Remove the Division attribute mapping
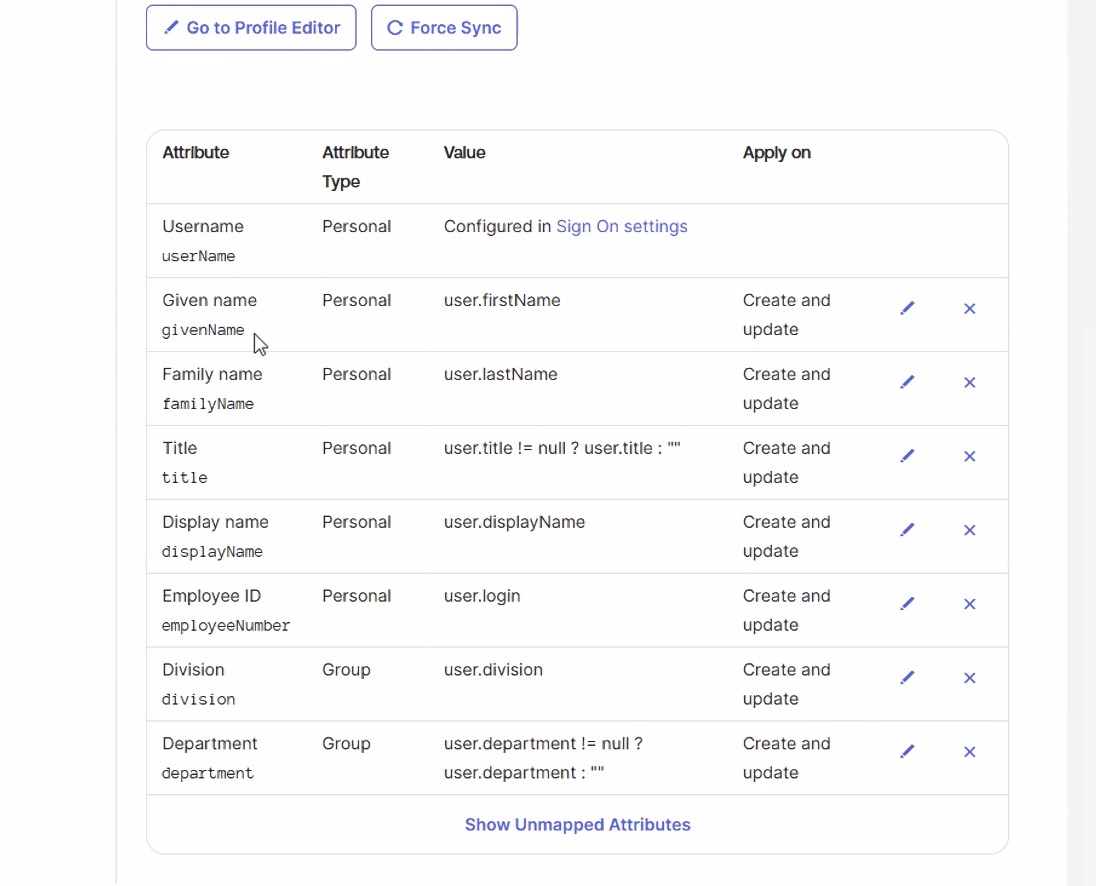This screenshot has width=1096, height=886. click(x=969, y=678)
